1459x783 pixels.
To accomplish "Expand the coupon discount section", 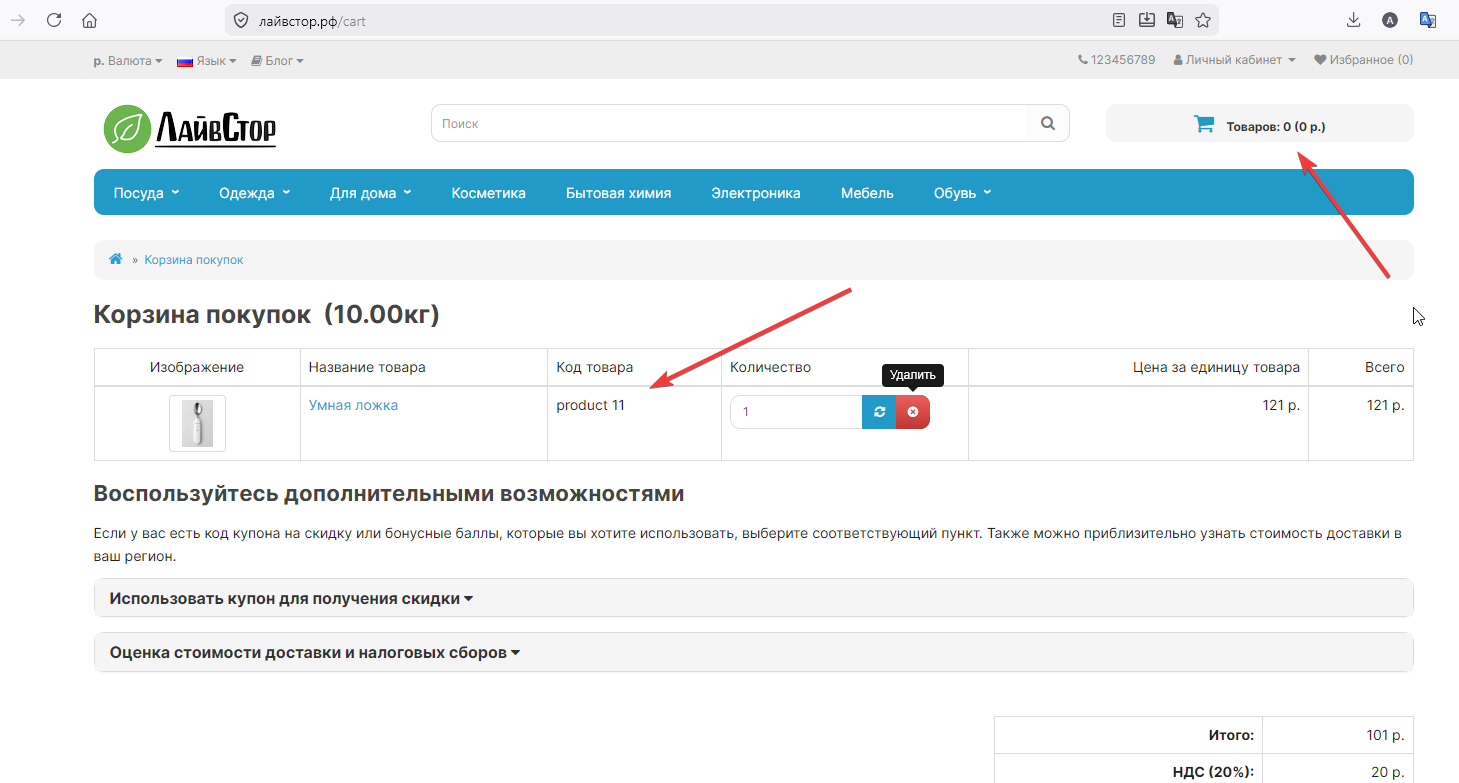I will 291,598.
